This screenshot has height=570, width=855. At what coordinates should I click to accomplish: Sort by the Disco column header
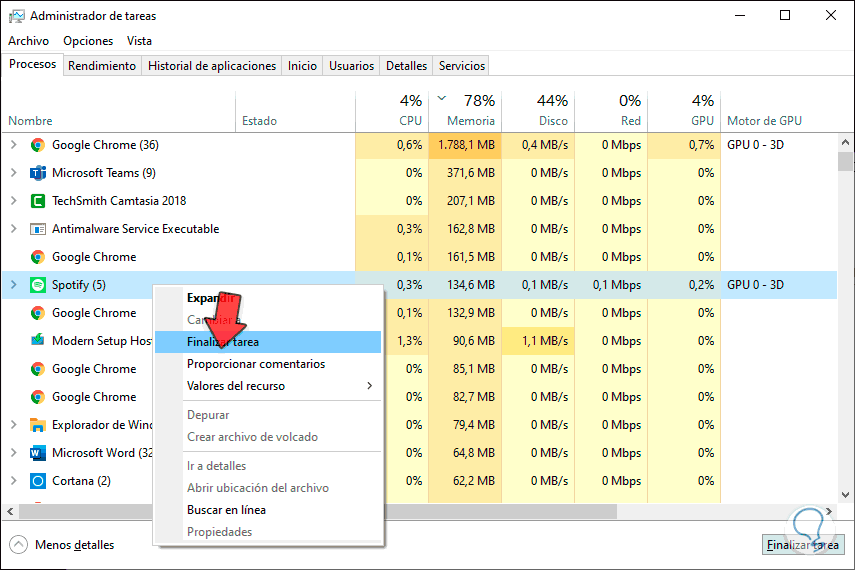[538, 112]
